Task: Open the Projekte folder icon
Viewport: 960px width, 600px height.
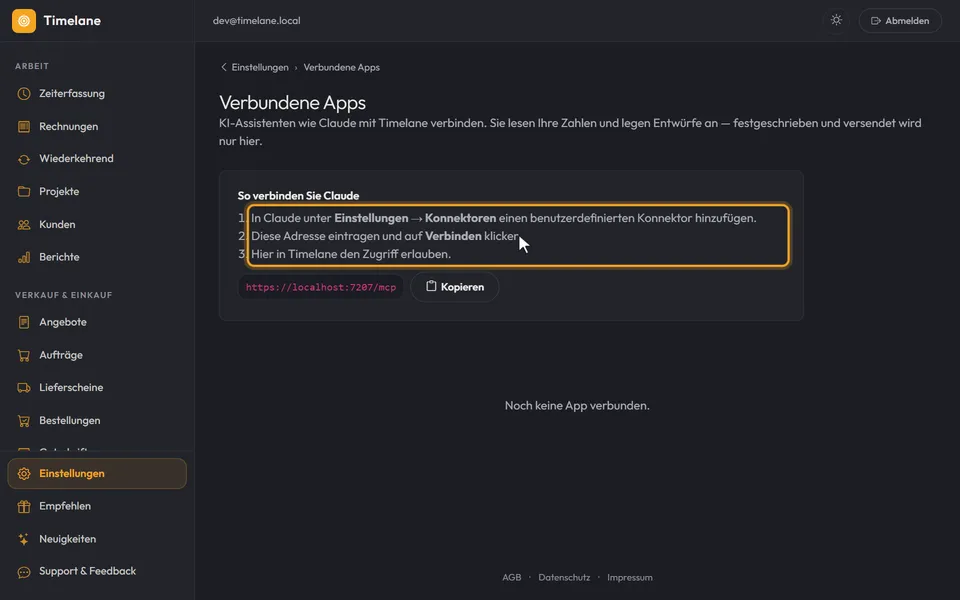Action: tap(24, 192)
